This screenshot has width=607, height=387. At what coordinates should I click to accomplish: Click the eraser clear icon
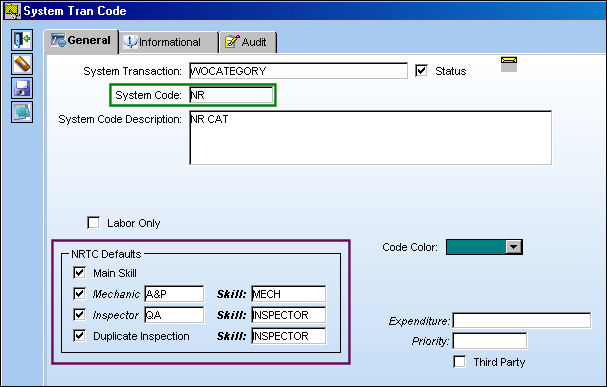pyautogui.click(x=22, y=64)
